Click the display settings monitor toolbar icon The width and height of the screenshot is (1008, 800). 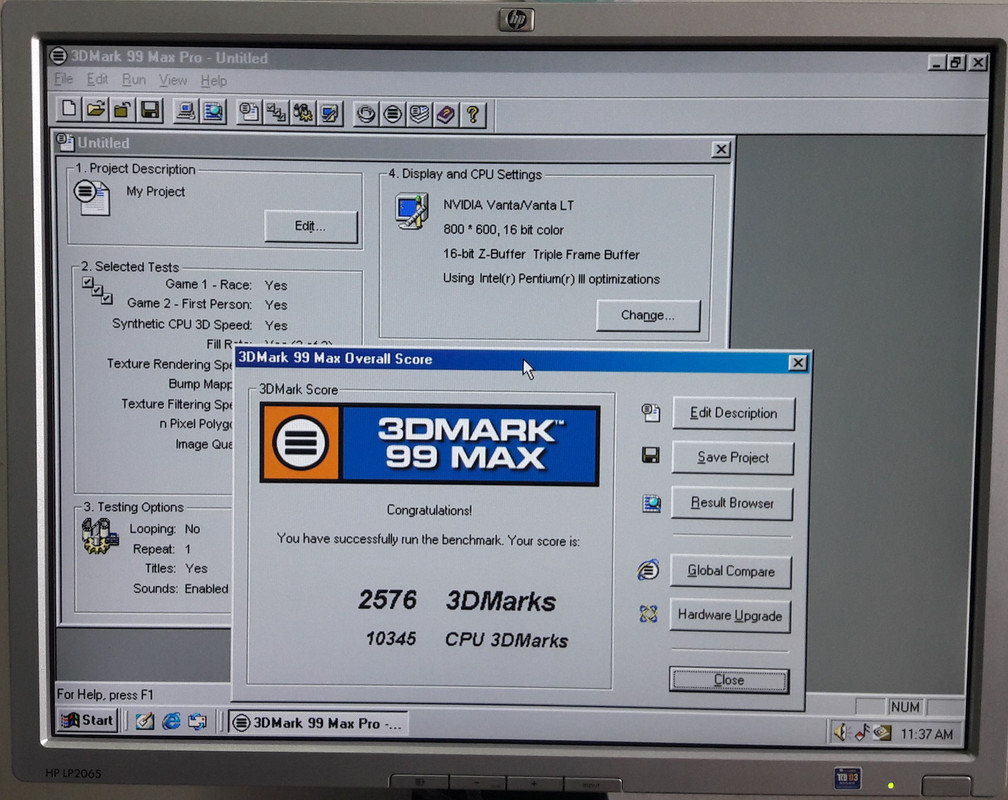(330, 114)
